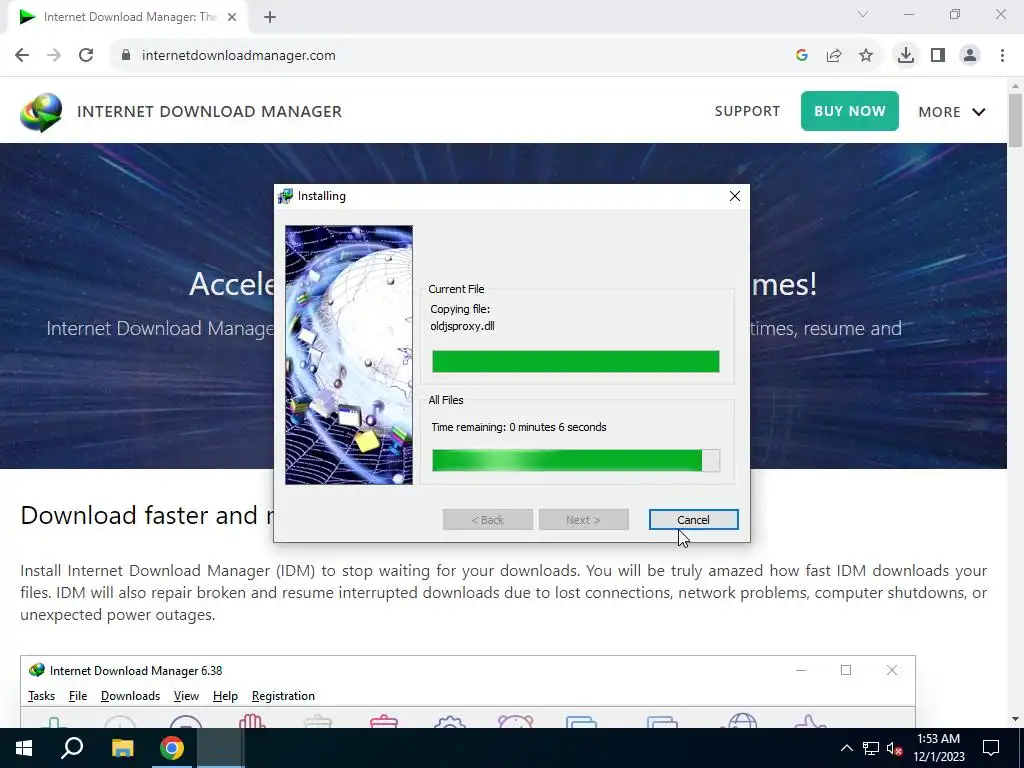Open File menu in IDM screenshot

click(78, 696)
